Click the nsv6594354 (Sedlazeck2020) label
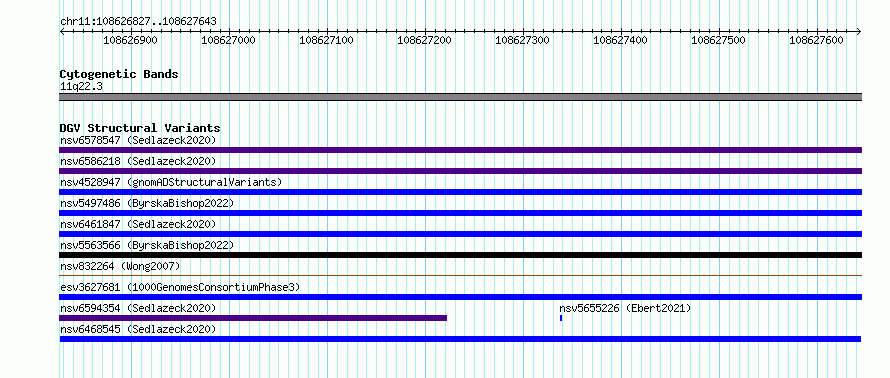The height and width of the screenshot is (378, 890). (x=138, y=308)
